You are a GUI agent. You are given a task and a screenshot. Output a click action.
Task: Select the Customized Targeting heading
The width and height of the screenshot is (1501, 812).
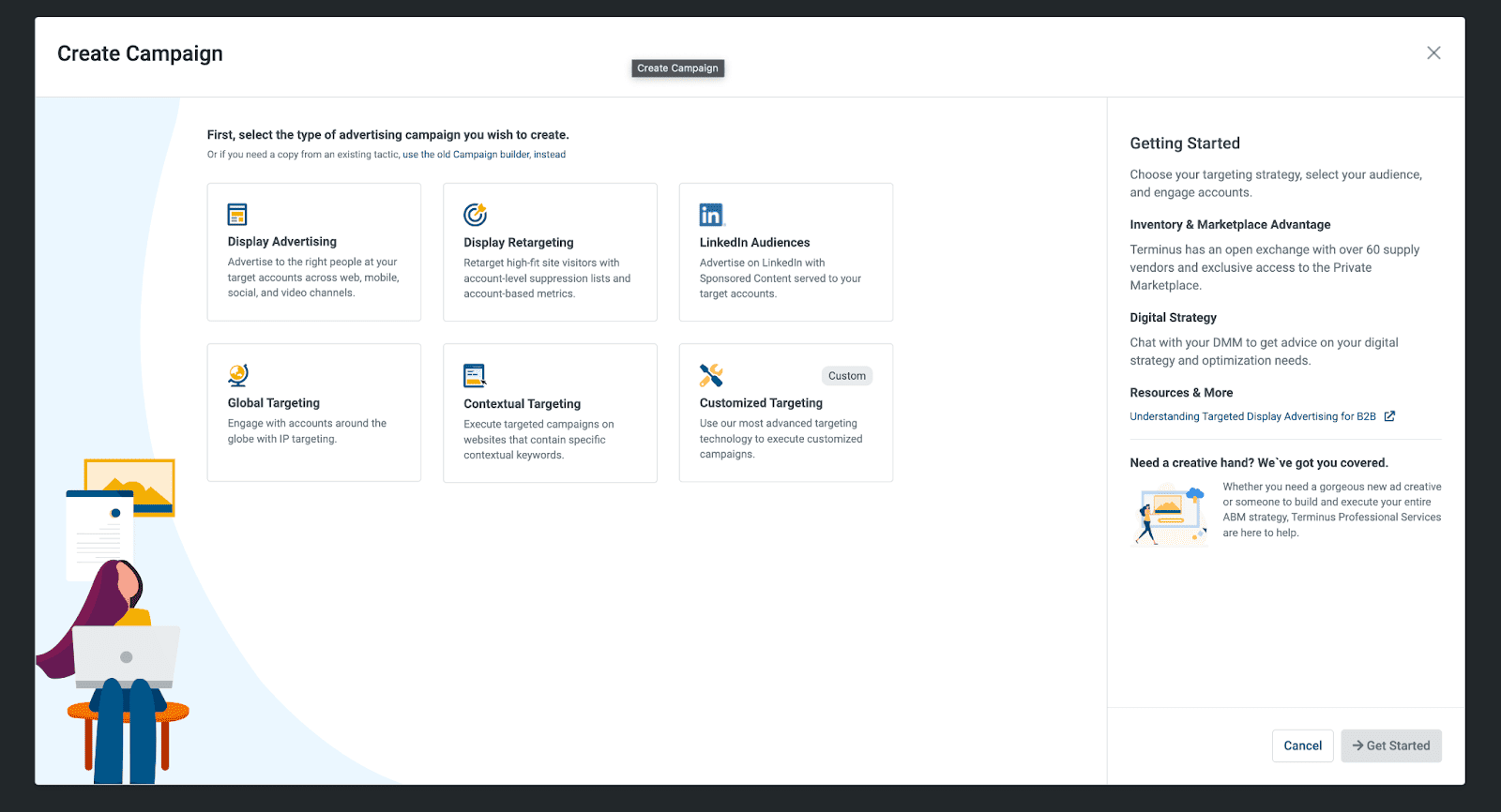[x=761, y=403]
